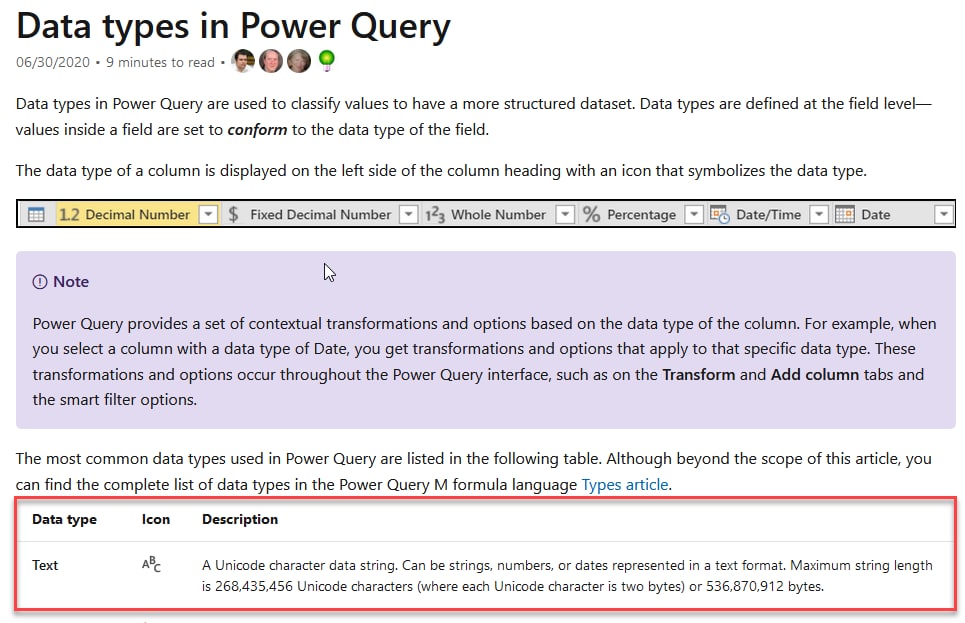Select the Decimal Number column header

coord(137,214)
